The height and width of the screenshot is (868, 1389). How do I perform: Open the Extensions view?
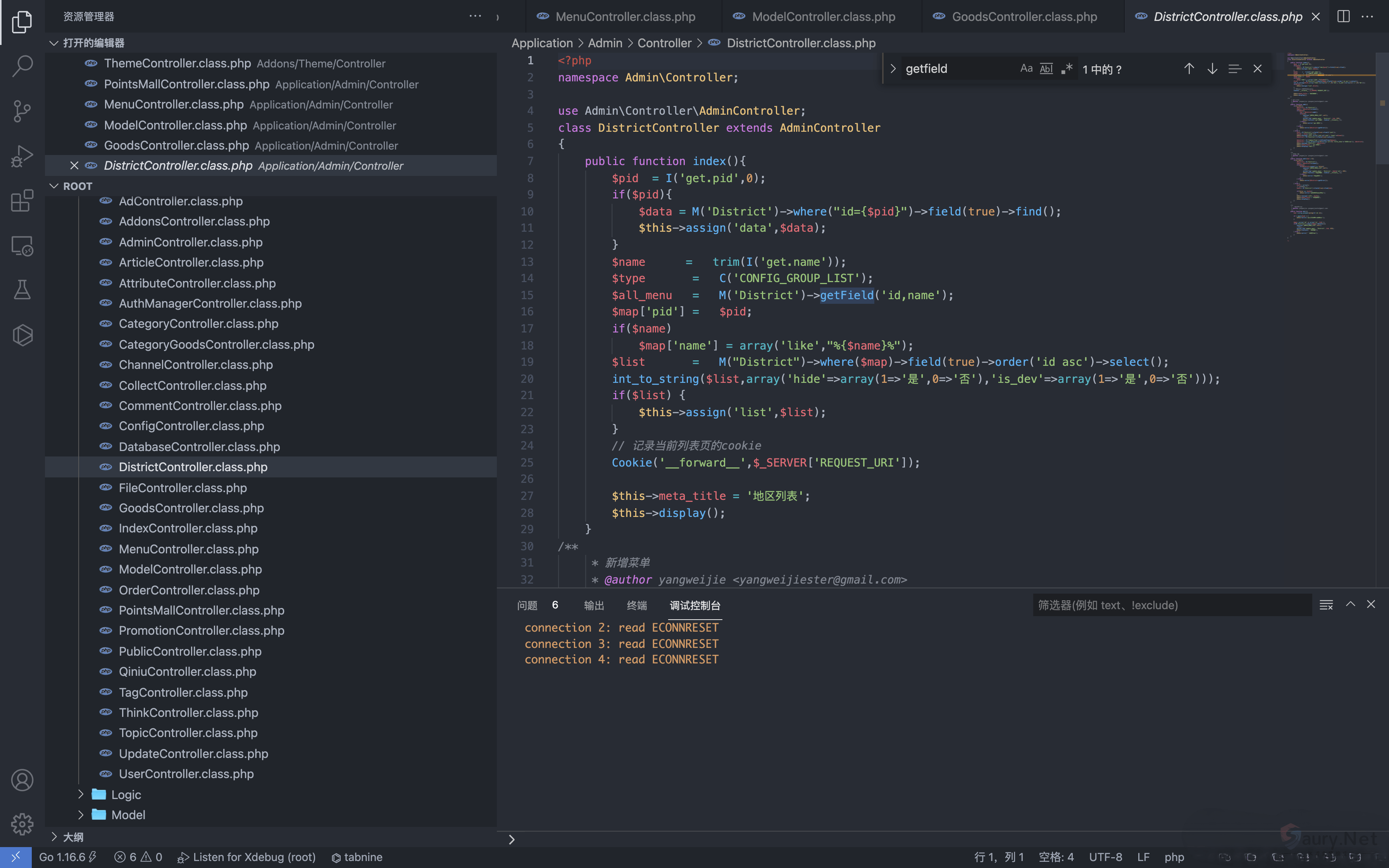(x=22, y=201)
